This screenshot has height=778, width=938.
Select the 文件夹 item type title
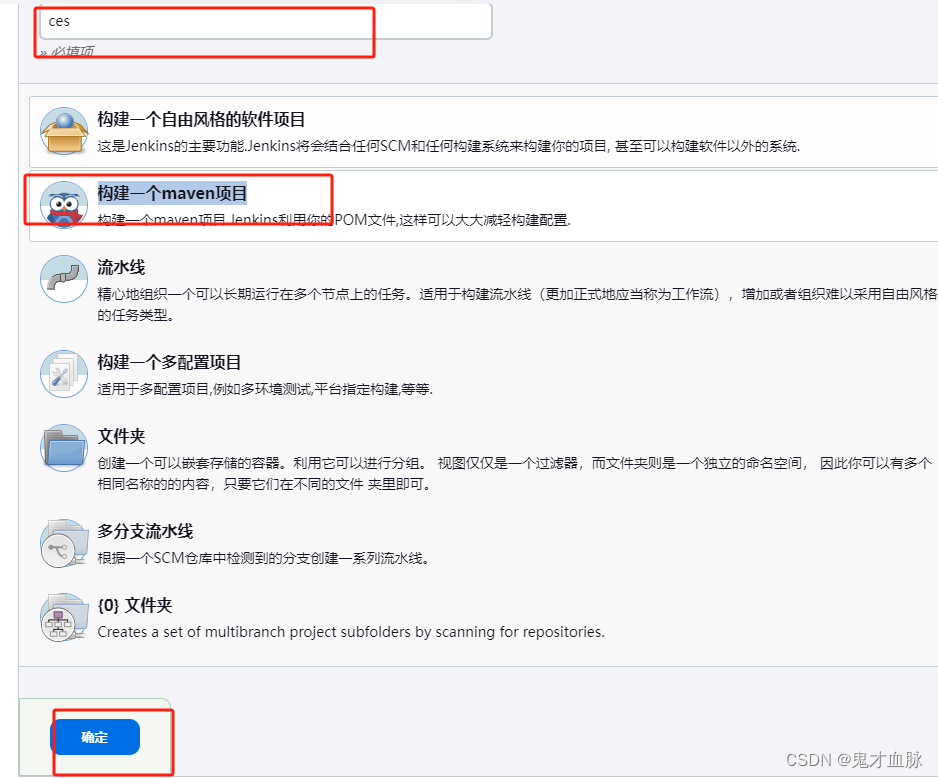pos(121,437)
